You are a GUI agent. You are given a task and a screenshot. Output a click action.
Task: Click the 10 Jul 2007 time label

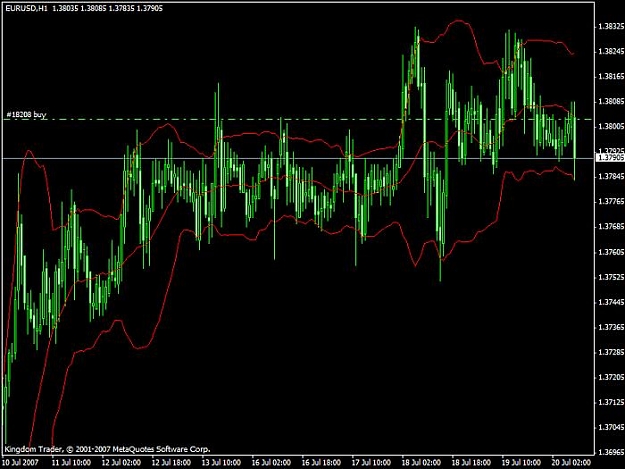click(x=20, y=463)
